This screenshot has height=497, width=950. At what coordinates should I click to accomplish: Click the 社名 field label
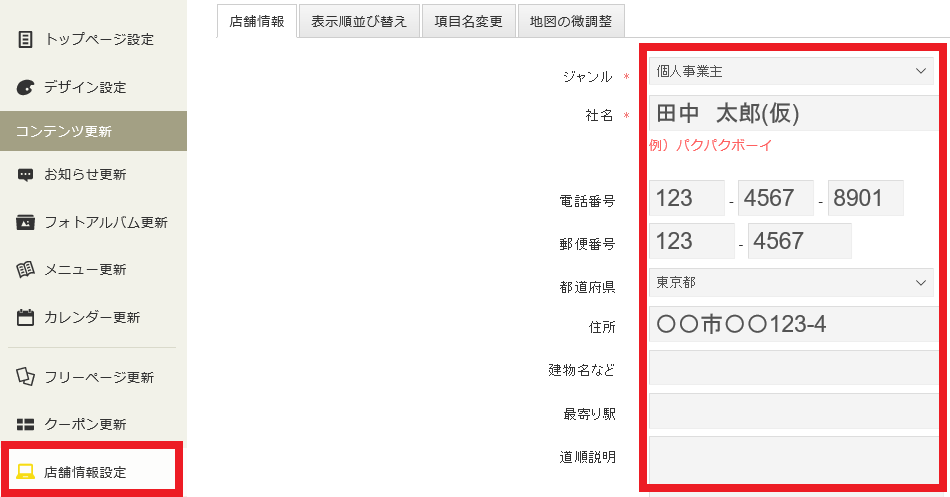(x=600, y=115)
